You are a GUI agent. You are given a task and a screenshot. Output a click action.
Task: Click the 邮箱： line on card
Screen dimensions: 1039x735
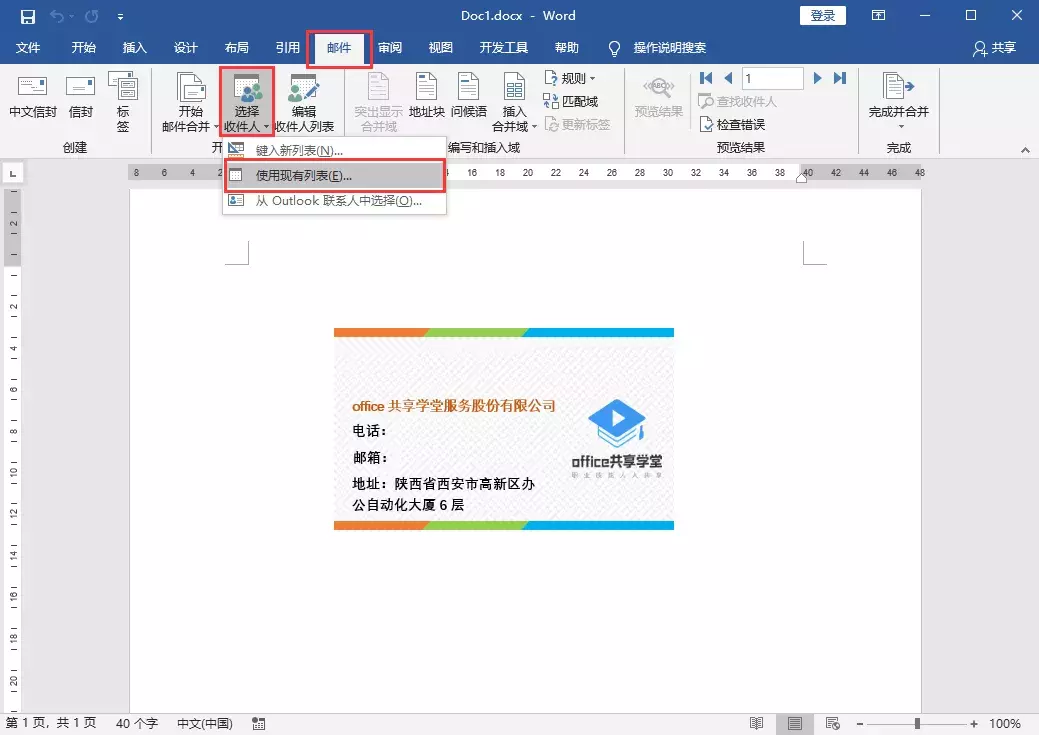370,457
